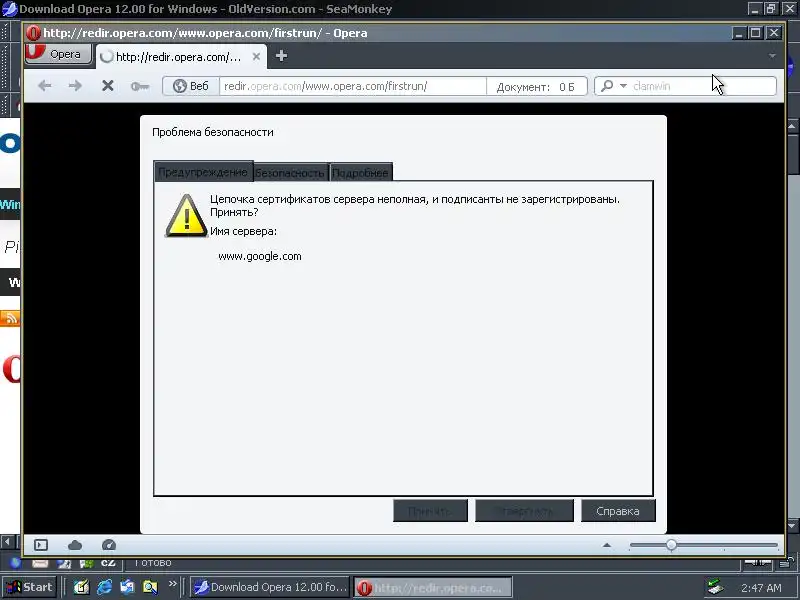Viewport: 800px width, 600px height.
Task: Open a new tab with plus button
Action: [x=281, y=56]
